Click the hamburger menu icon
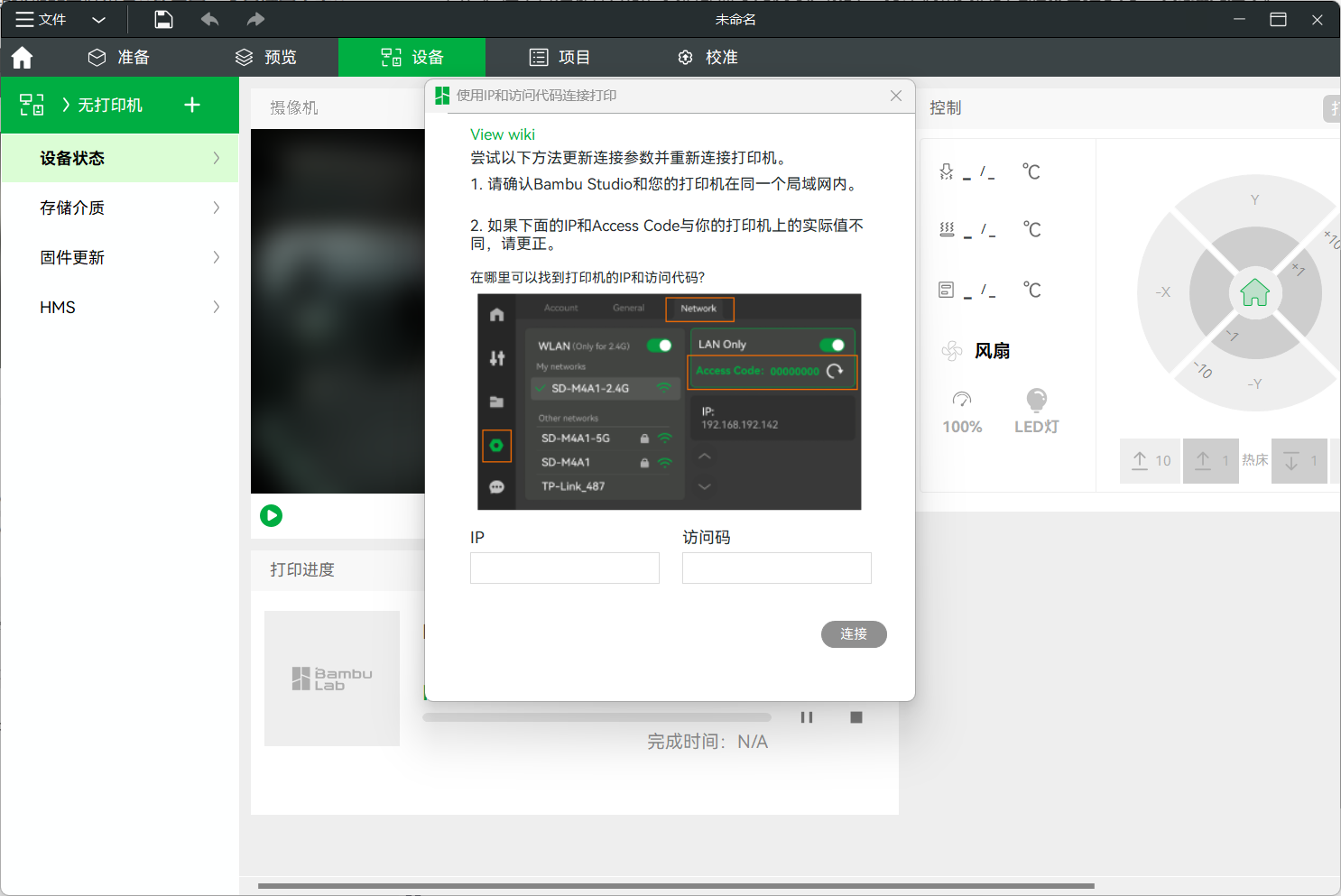 (x=24, y=19)
